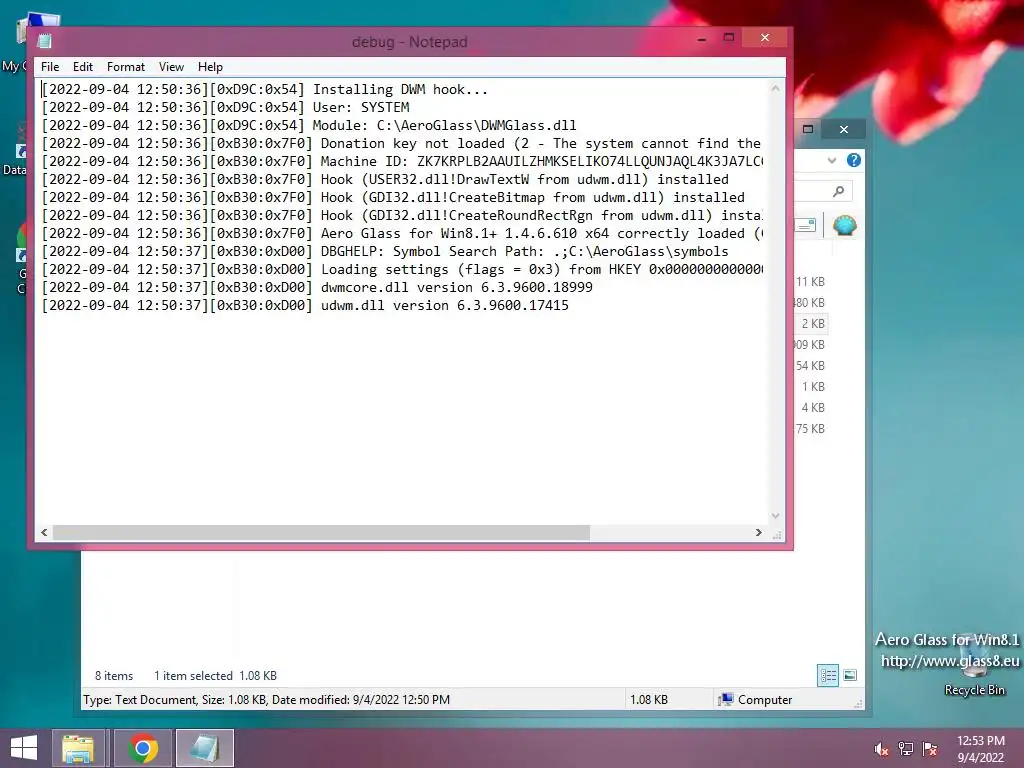This screenshot has height=768, width=1024.
Task: Click the muted volume tray icon
Action: [x=882, y=749]
